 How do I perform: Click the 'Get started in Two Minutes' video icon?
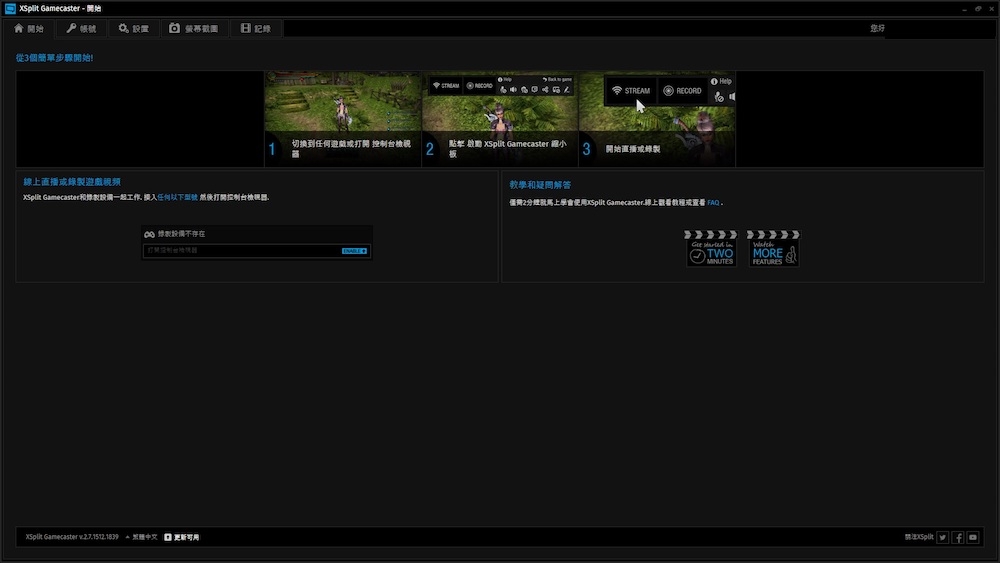point(711,248)
